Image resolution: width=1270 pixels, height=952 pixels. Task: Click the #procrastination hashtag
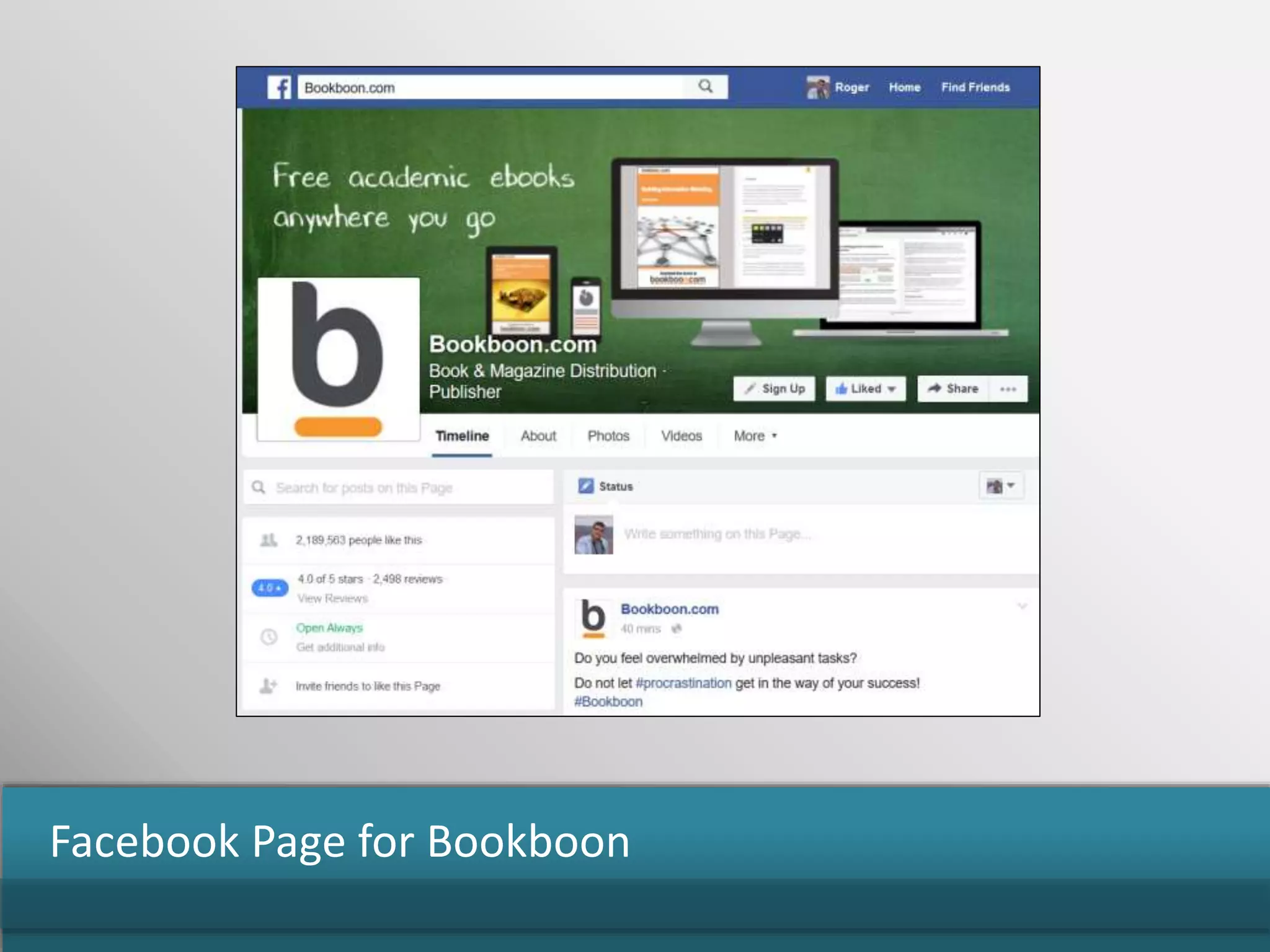click(684, 683)
